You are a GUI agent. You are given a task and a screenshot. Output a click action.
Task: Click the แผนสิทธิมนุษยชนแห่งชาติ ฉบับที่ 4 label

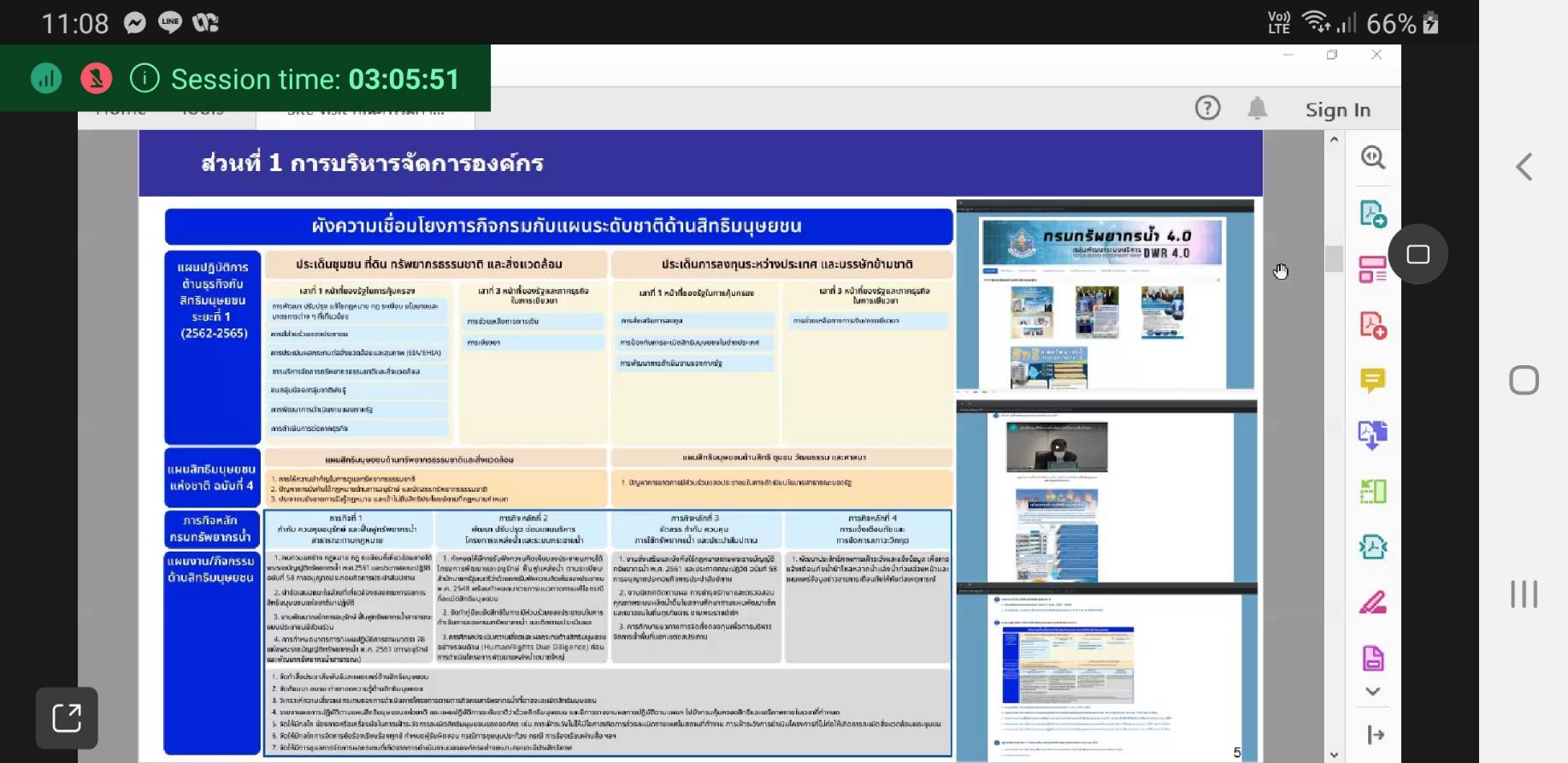pos(212,476)
